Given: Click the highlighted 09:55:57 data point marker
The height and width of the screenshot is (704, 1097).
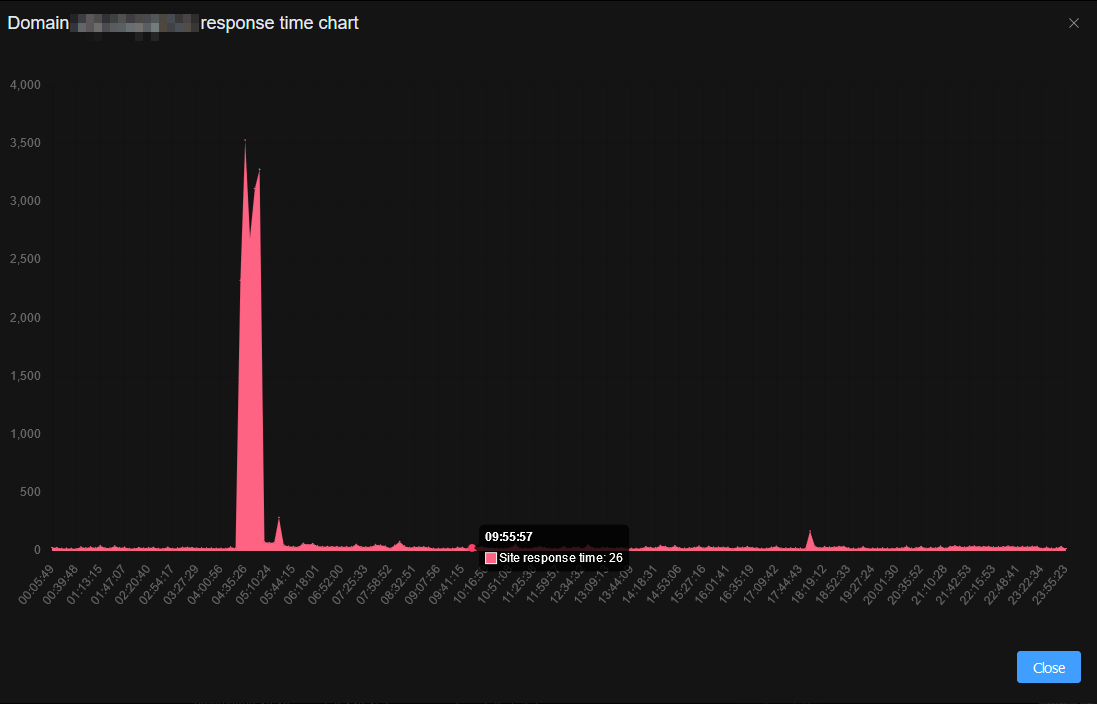Looking at the screenshot, I should 472,547.
